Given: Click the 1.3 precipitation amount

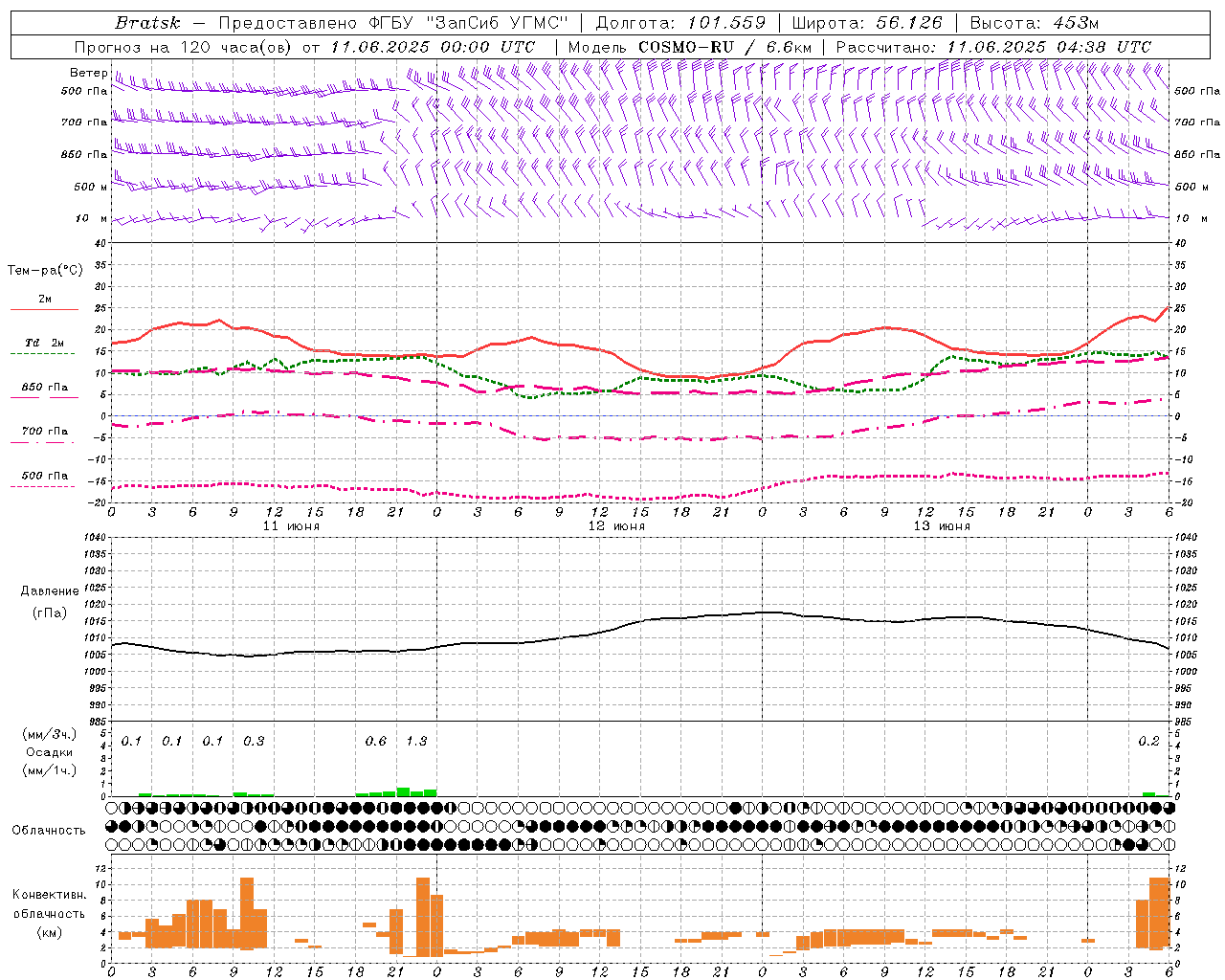Looking at the screenshot, I should pos(416,742).
